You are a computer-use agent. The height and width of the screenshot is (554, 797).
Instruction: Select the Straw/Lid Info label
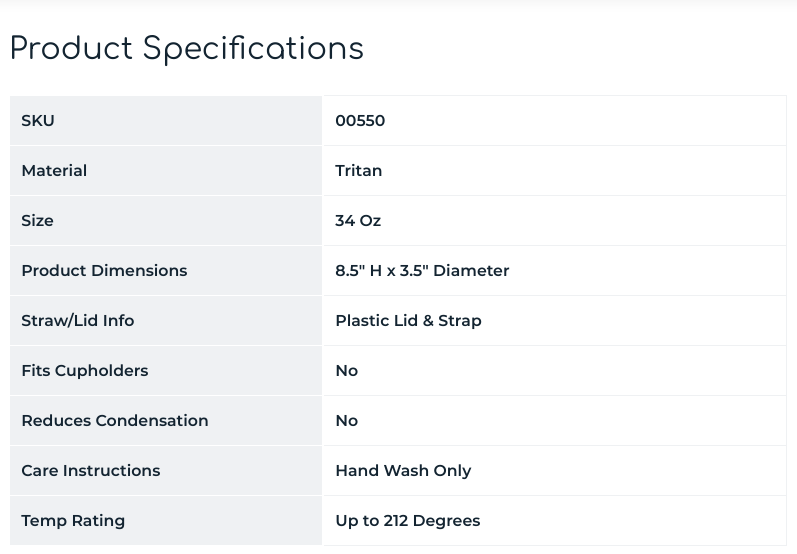(77, 321)
